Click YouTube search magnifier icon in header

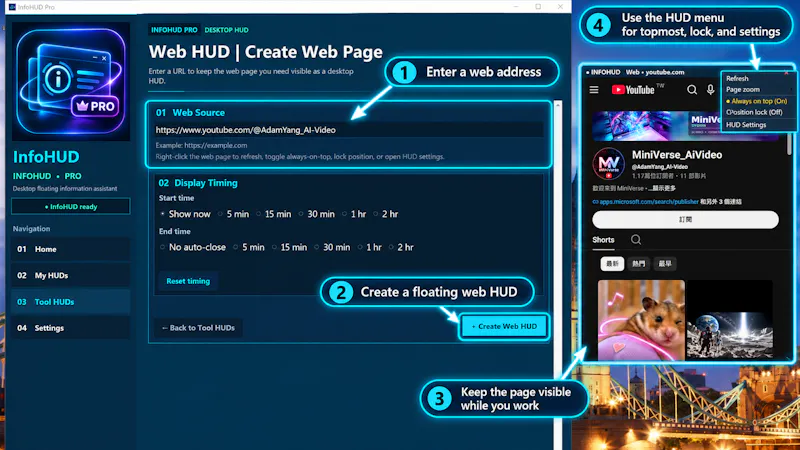pyautogui.click(x=692, y=90)
